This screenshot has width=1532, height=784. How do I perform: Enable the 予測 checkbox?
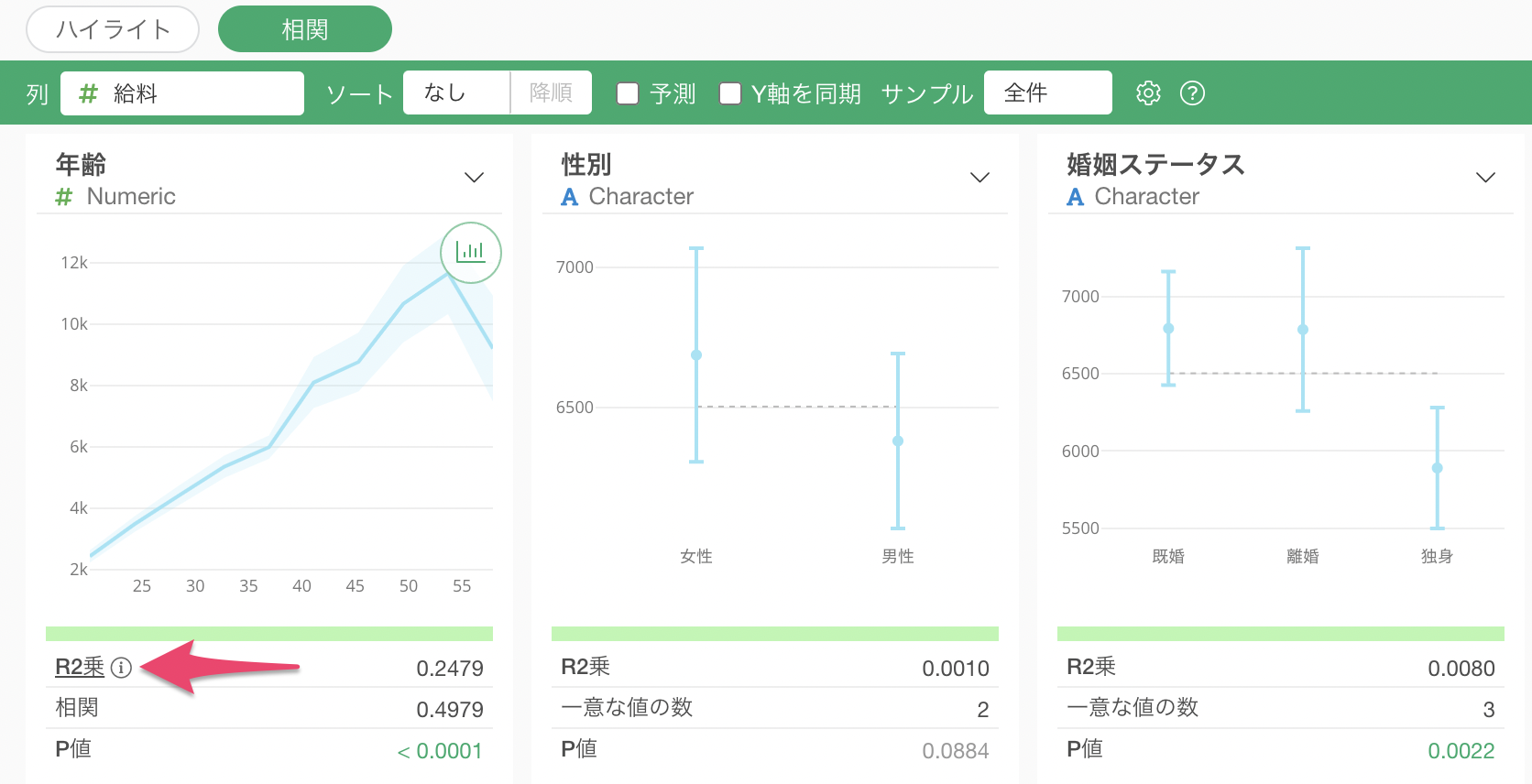click(x=628, y=93)
